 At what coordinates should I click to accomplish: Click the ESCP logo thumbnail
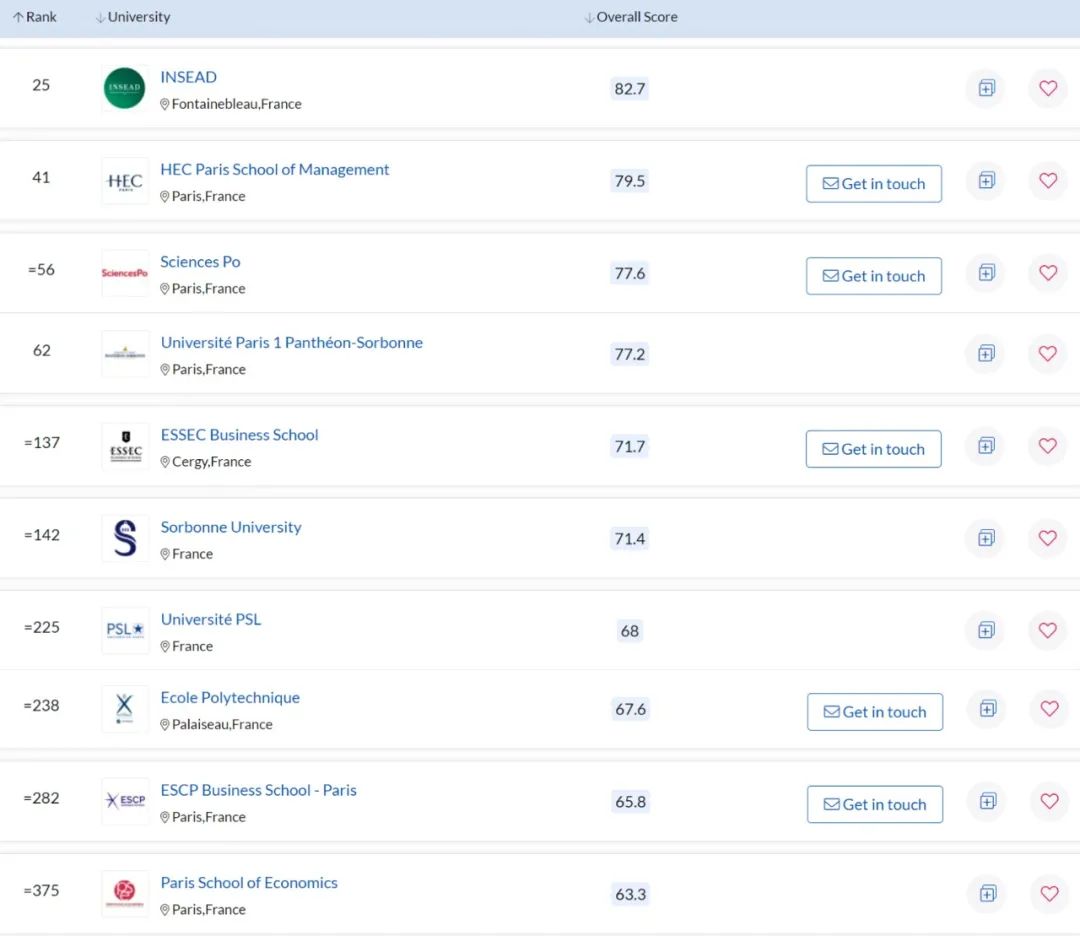point(125,801)
